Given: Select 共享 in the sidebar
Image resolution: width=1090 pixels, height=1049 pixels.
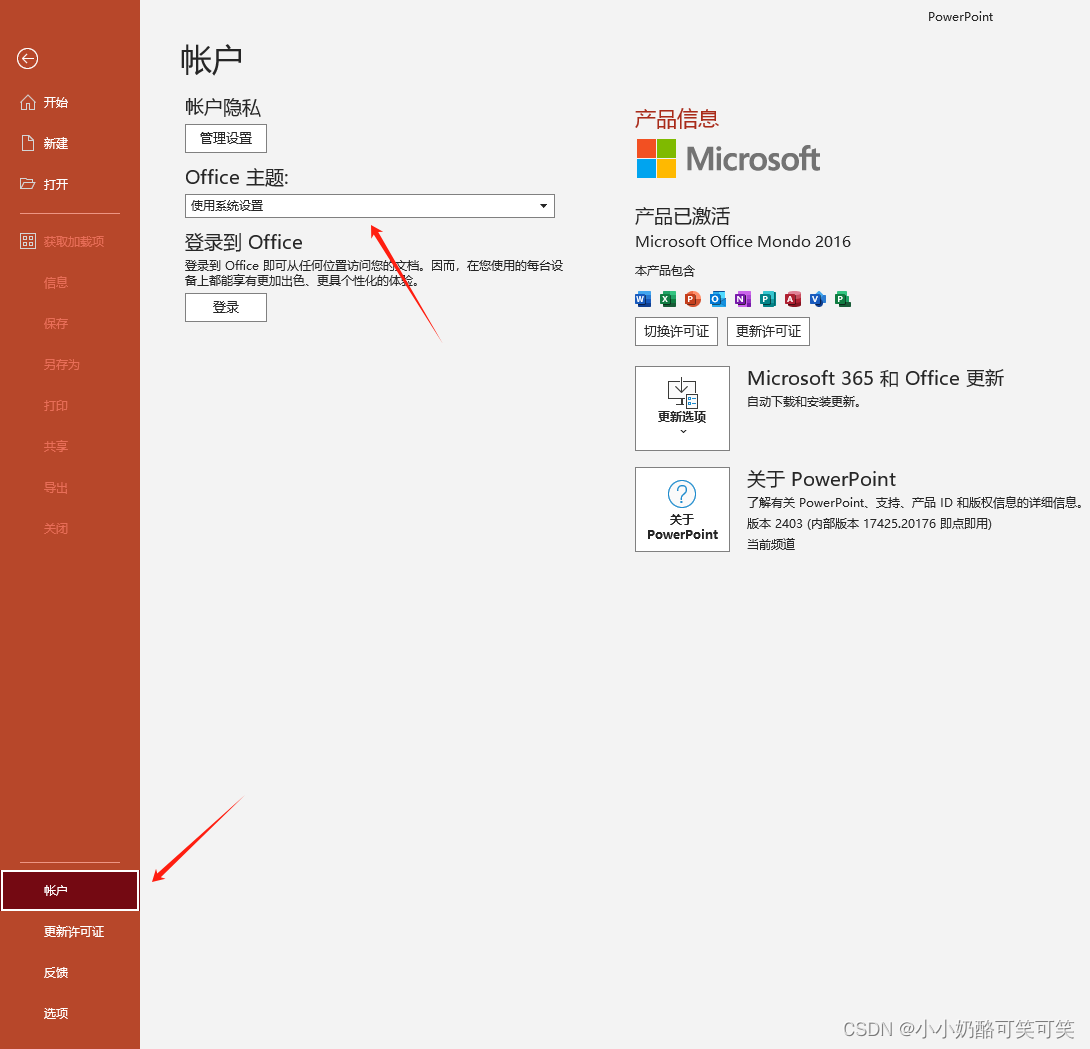Looking at the screenshot, I should [70, 446].
